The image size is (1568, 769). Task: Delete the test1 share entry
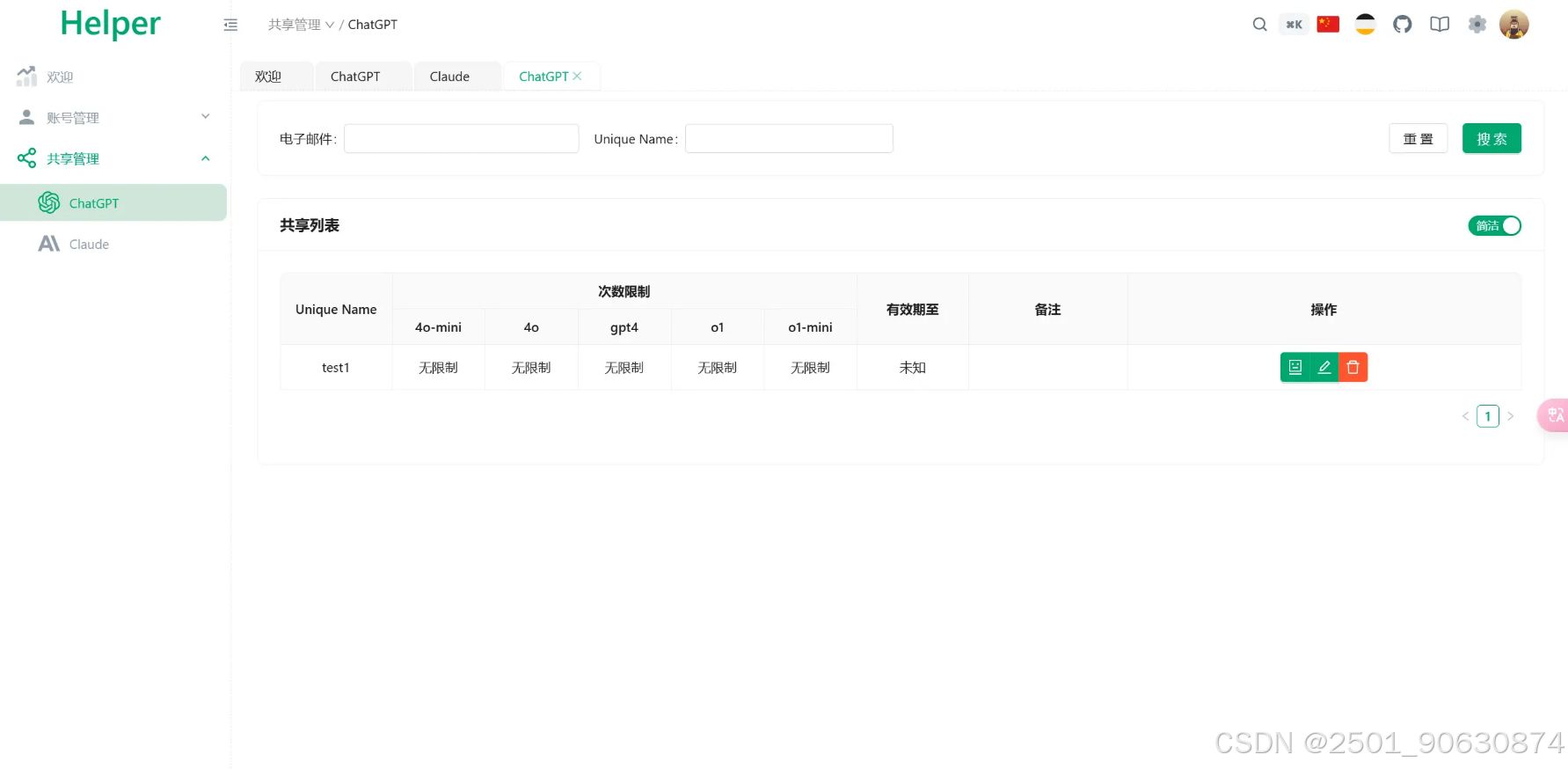(1353, 367)
